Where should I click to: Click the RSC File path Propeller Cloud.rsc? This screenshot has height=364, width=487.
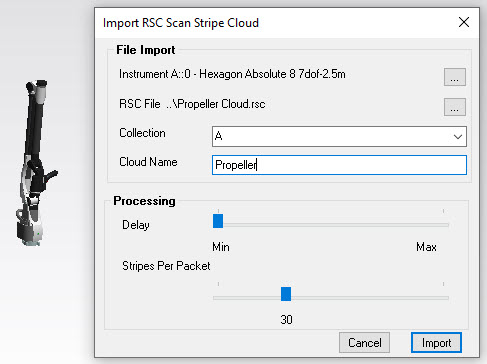[216, 104]
